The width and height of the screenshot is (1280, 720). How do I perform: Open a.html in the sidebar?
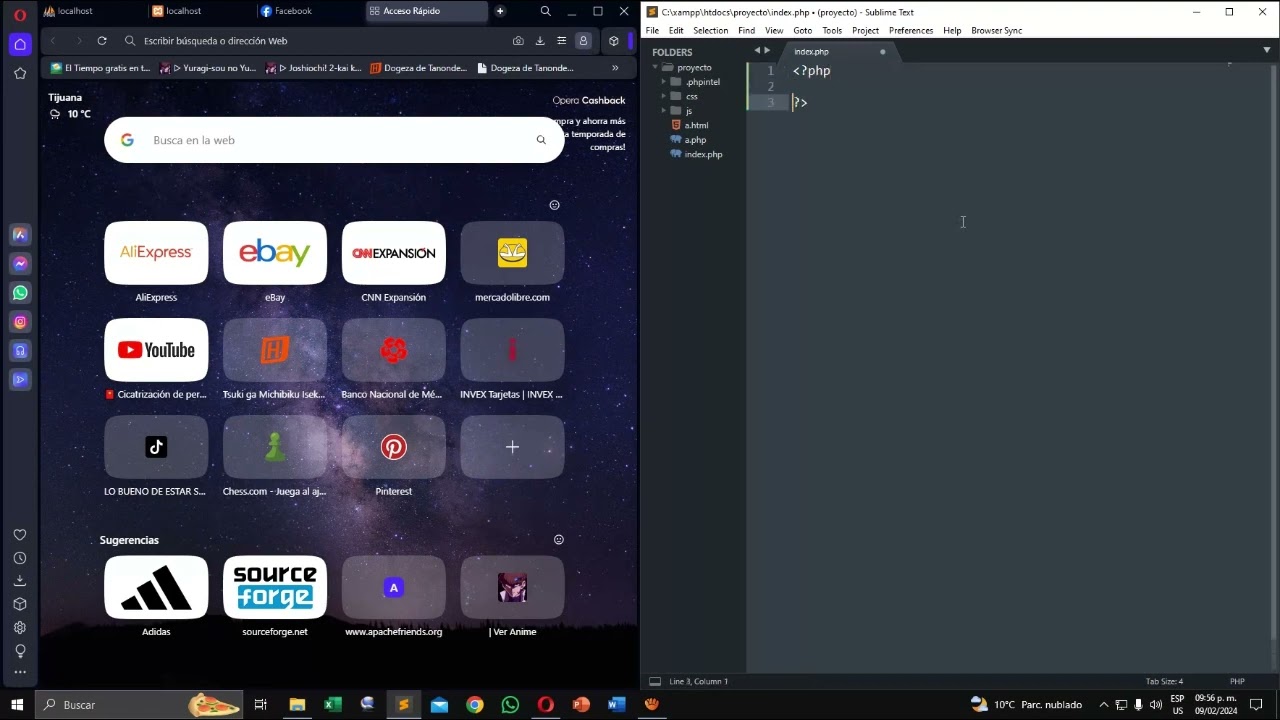[696, 125]
